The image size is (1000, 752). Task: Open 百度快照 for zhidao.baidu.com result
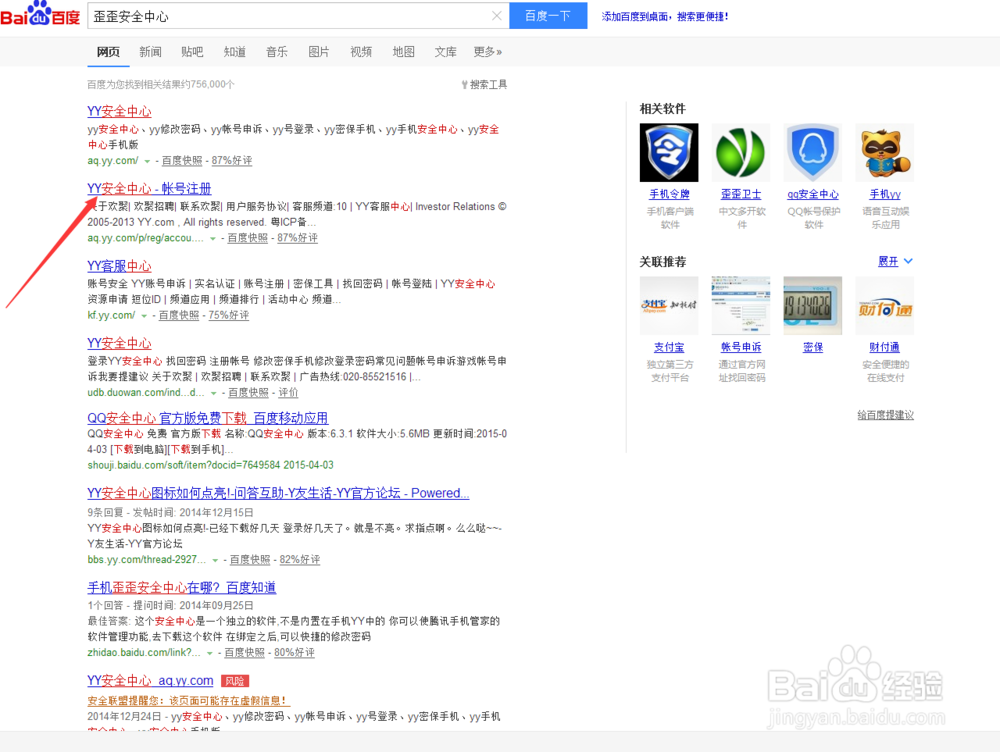[244, 652]
